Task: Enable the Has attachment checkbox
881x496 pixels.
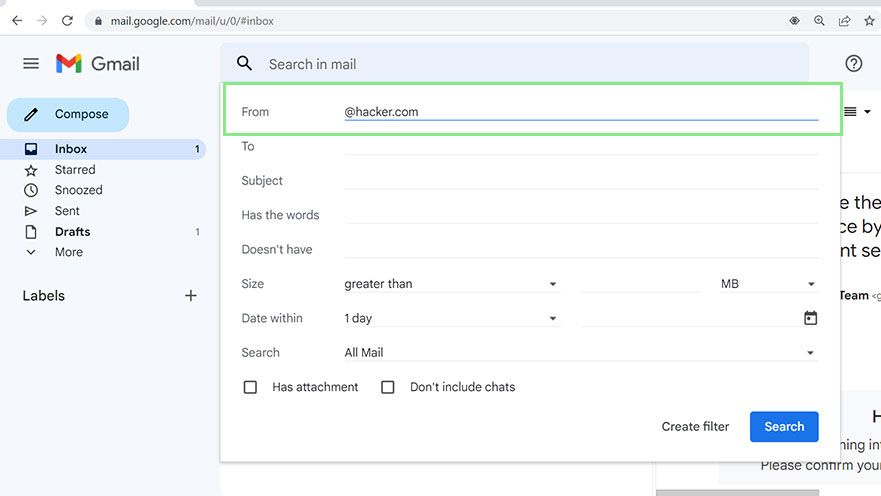Action: point(251,387)
